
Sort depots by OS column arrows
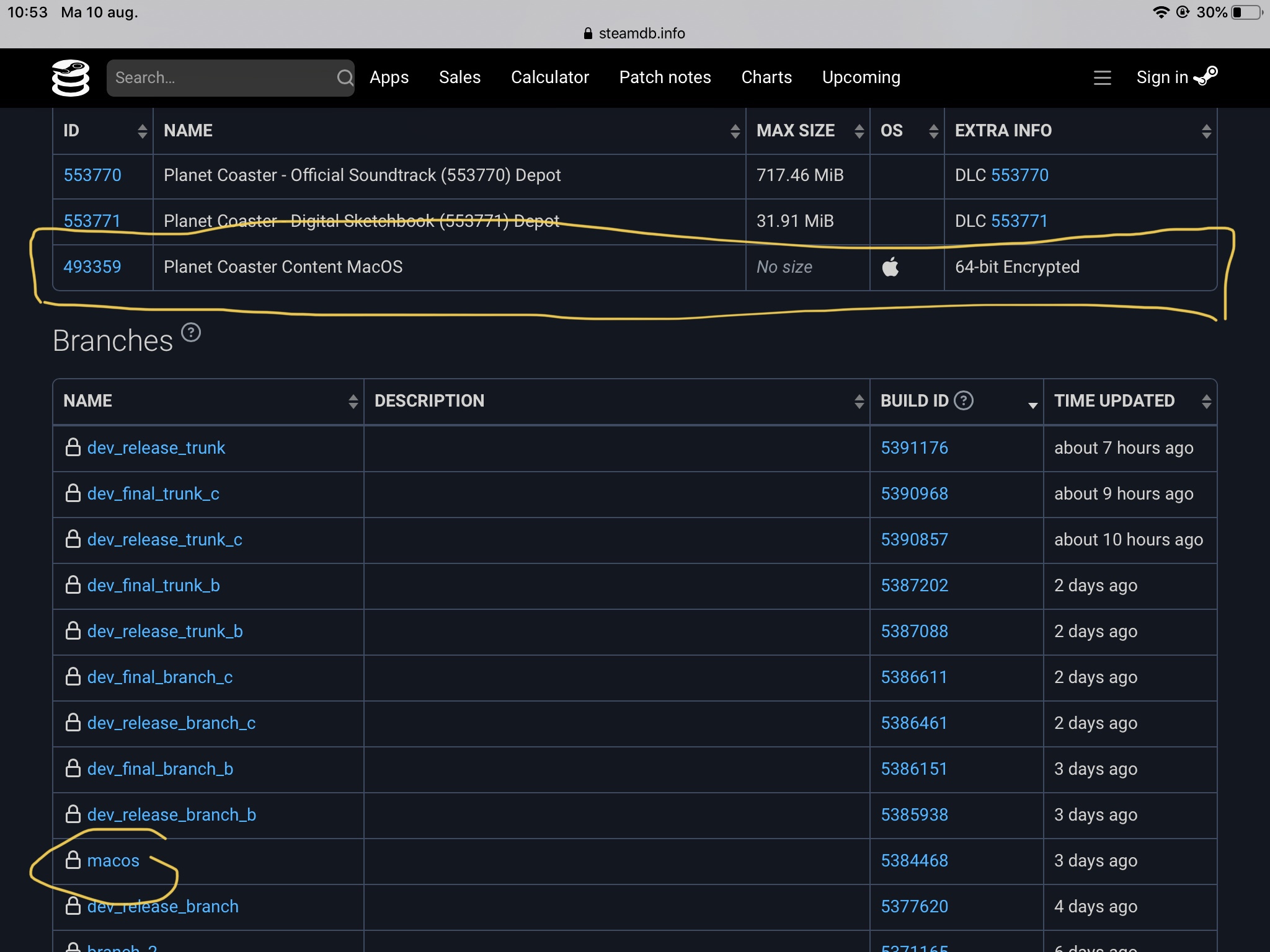point(933,131)
